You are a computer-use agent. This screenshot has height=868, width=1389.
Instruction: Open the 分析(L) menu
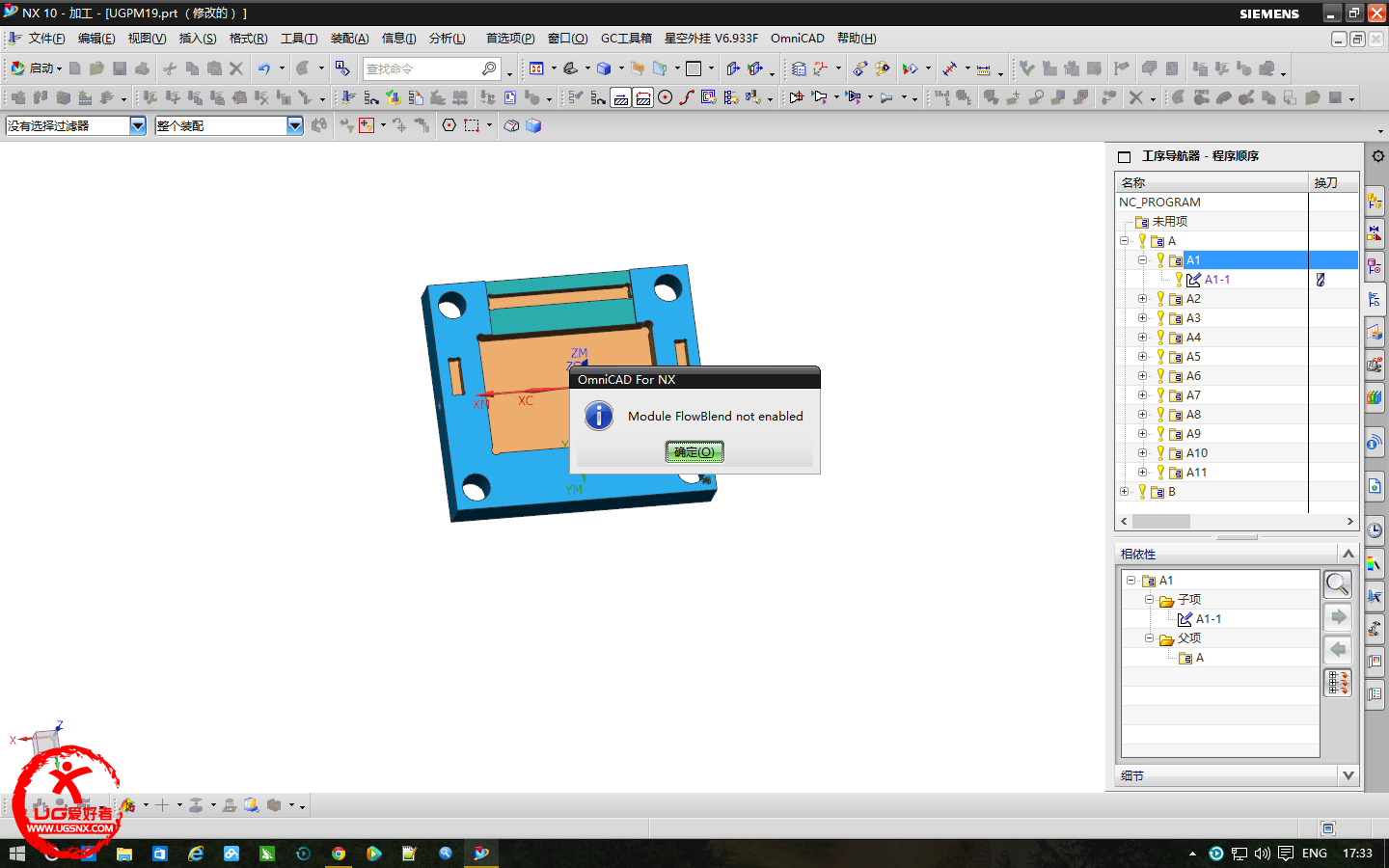[448, 39]
